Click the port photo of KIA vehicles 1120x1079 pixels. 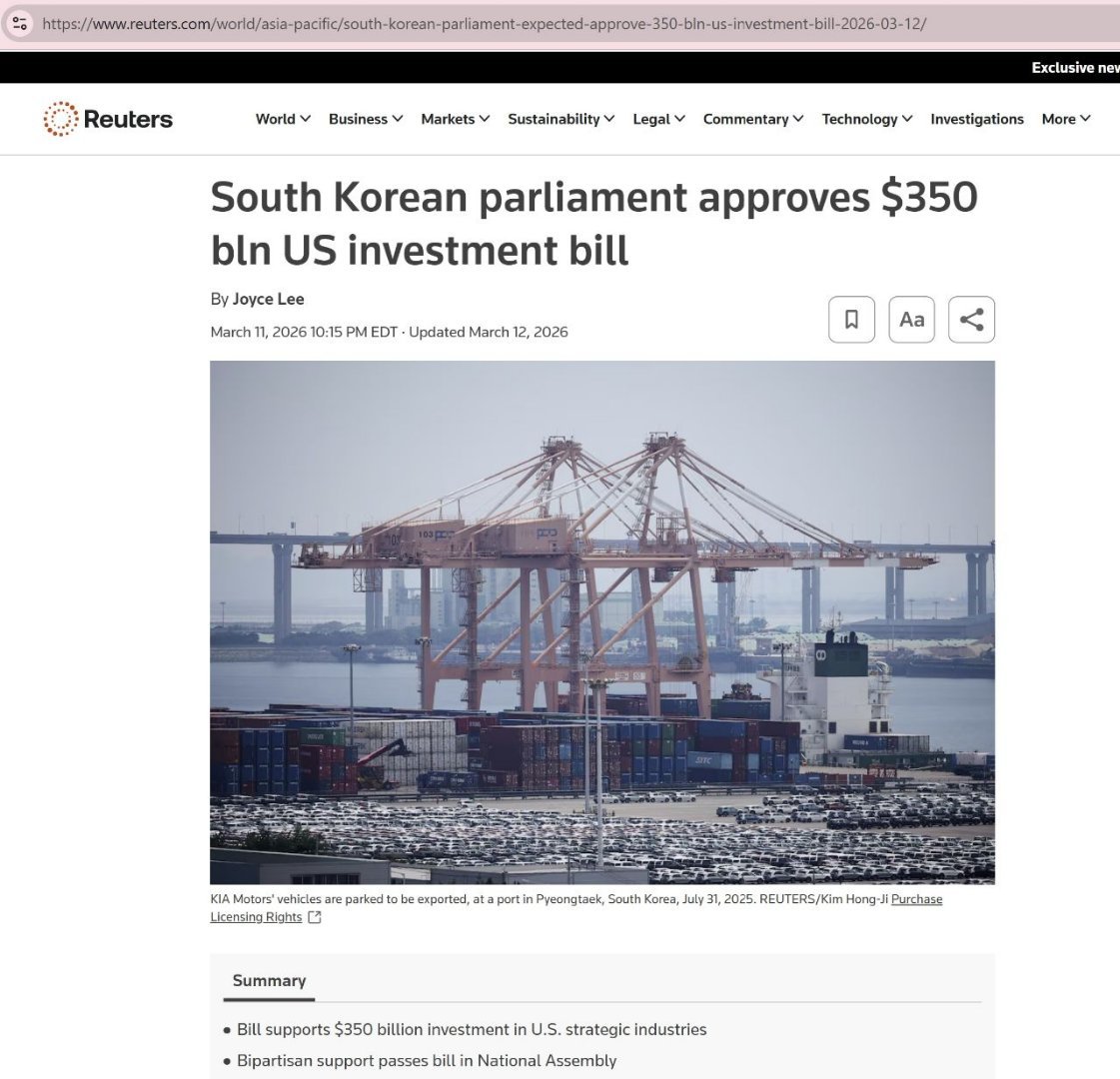point(601,622)
